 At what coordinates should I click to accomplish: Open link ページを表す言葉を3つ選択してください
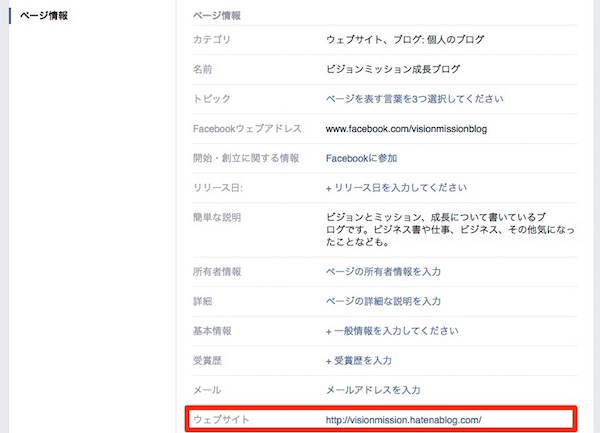[x=414, y=99]
